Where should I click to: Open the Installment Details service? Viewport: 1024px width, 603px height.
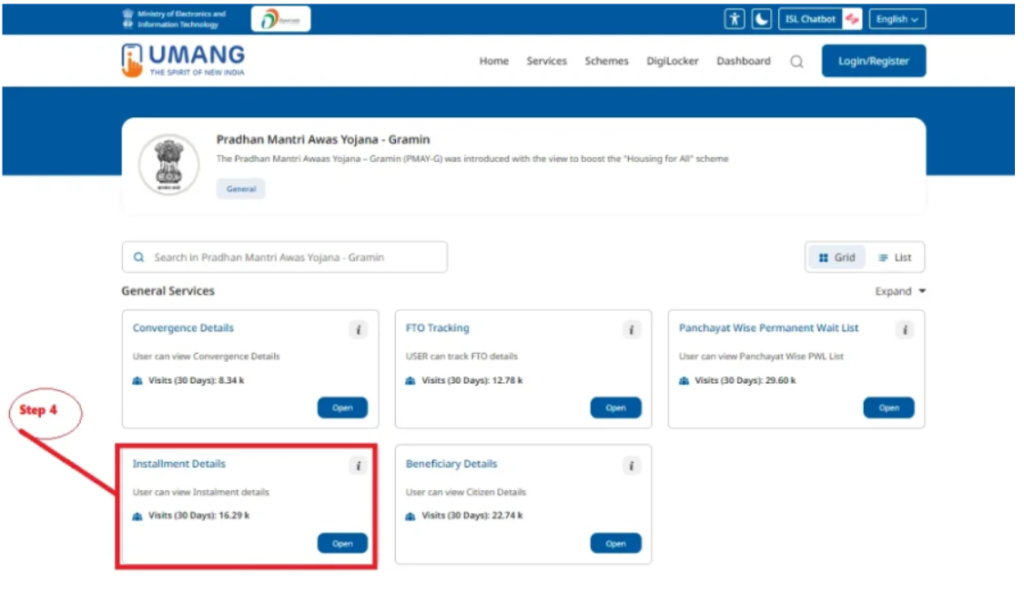[x=342, y=544]
